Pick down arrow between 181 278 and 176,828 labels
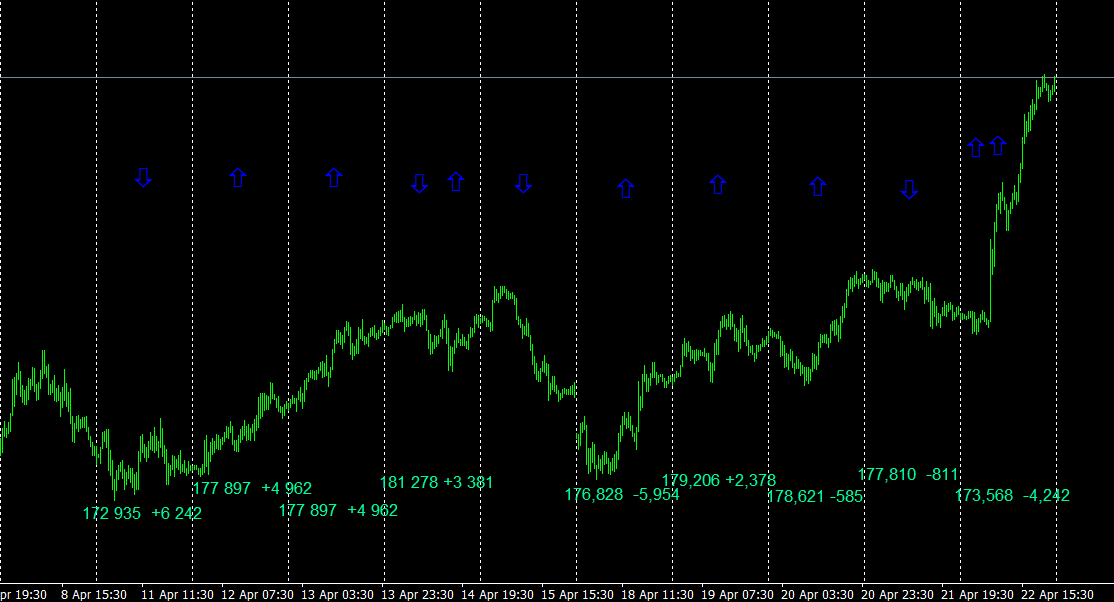The width and height of the screenshot is (1114, 602). (524, 183)
